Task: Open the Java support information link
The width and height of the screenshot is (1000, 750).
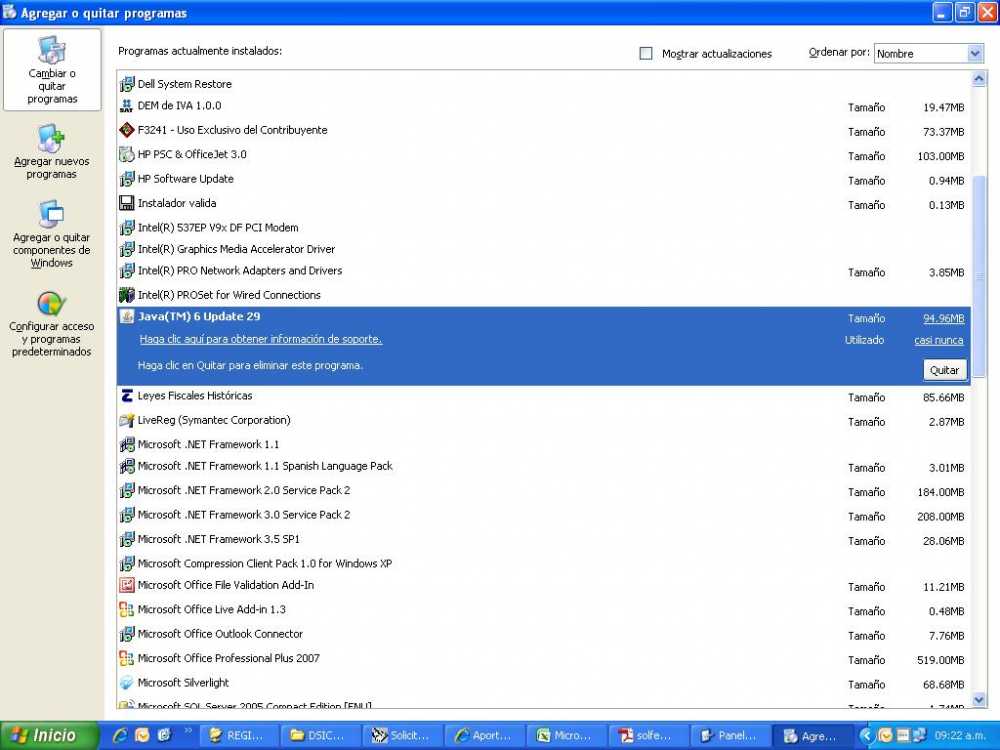Action: click(261, 339)
